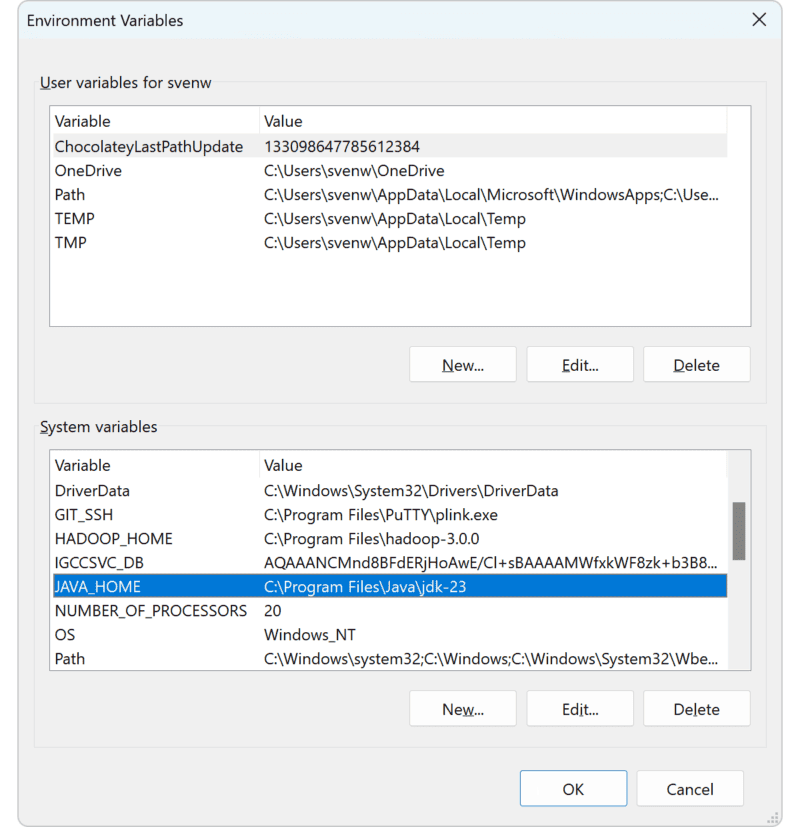
Task: Select the Path user variable
Action: [x=150, y=194]
